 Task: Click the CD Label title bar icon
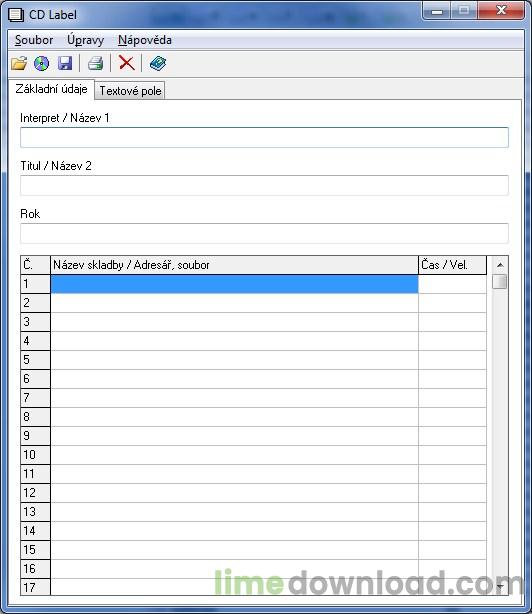point(16,15)
